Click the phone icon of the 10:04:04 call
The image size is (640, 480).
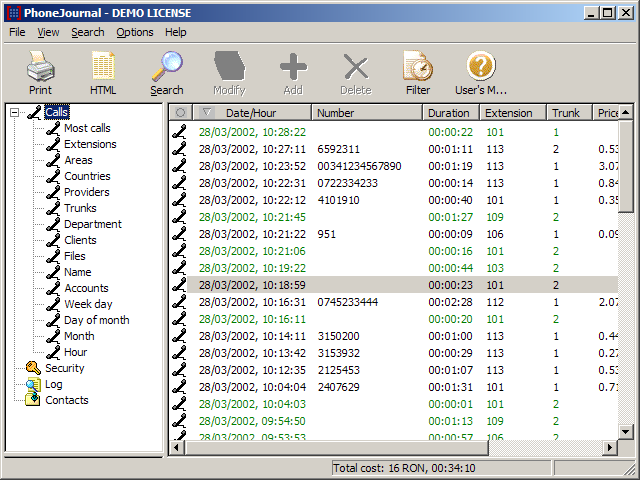179,387
